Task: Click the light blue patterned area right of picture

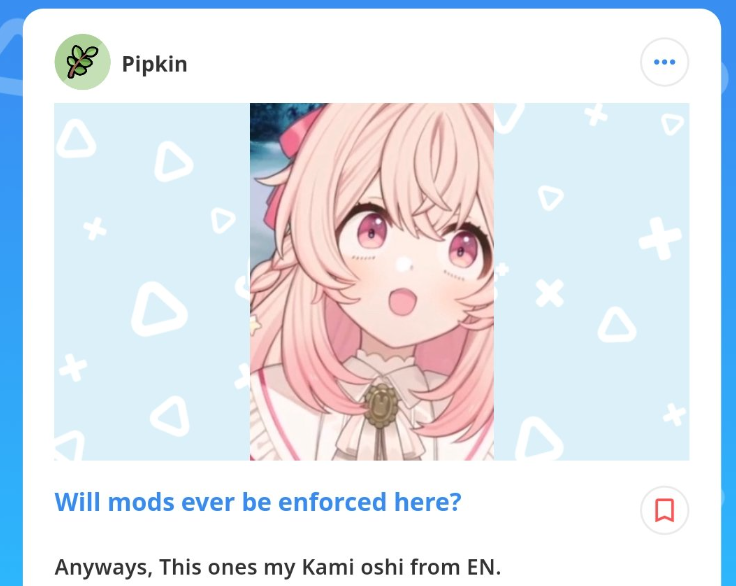Action: (x=591, y=282)
